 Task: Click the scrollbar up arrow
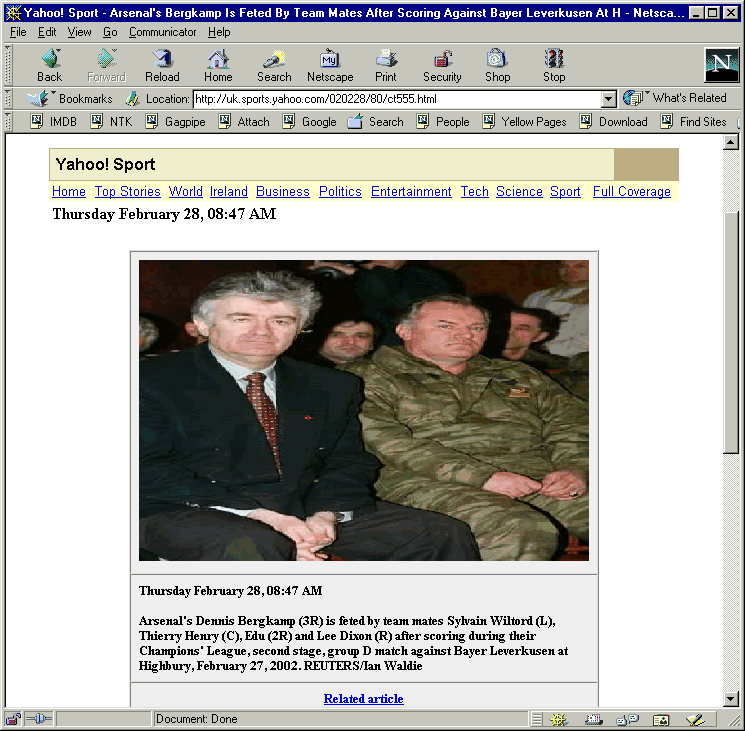(x=731, y=142)
